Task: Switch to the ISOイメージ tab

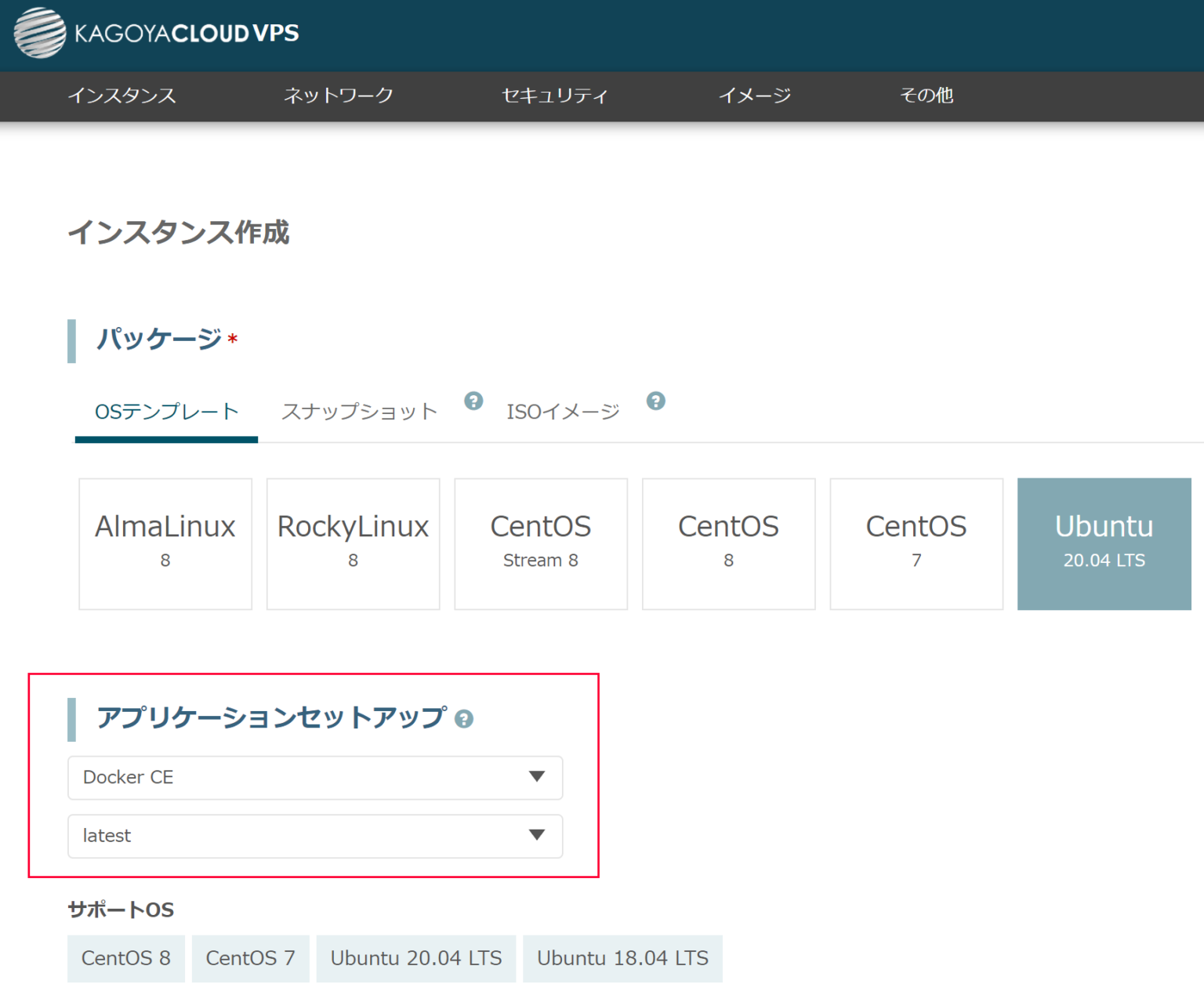Action: click(563, 410)
